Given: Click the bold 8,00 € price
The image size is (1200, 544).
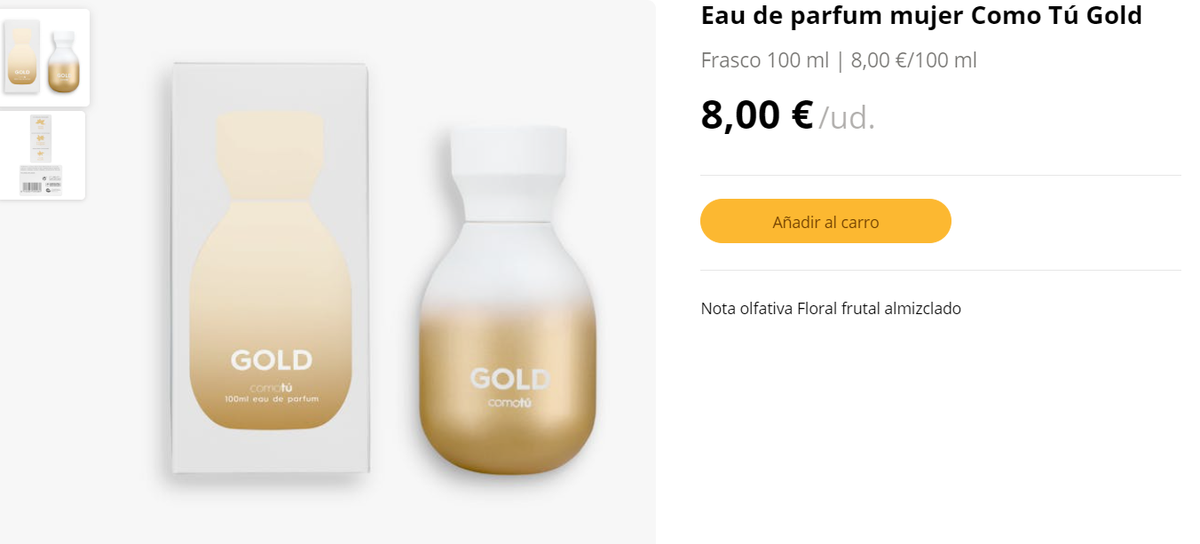Looking at the screenshot, I should pyautogui.click(x=756, y=115).
